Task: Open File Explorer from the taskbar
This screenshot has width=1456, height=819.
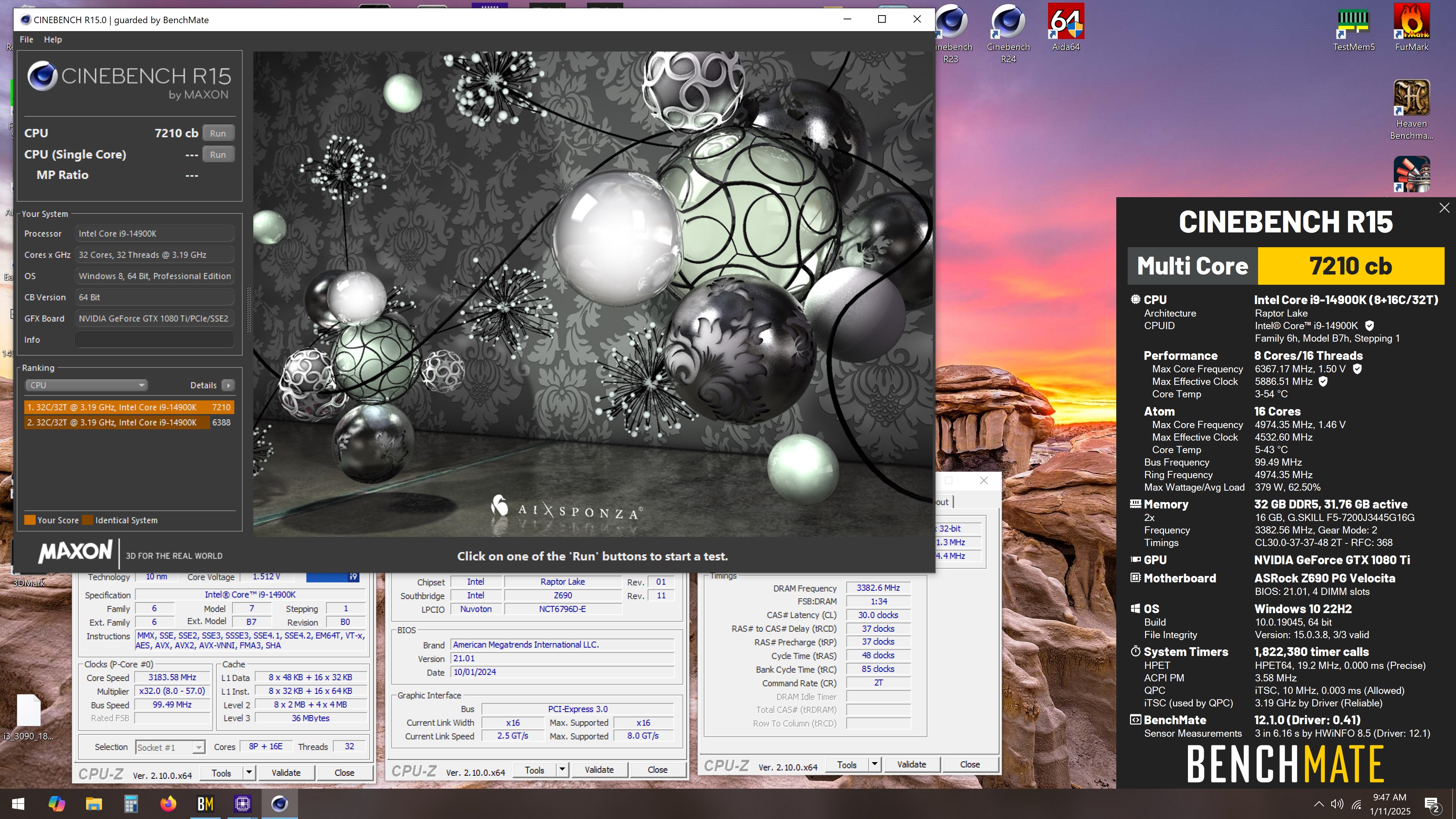Action: coord(94,804)
